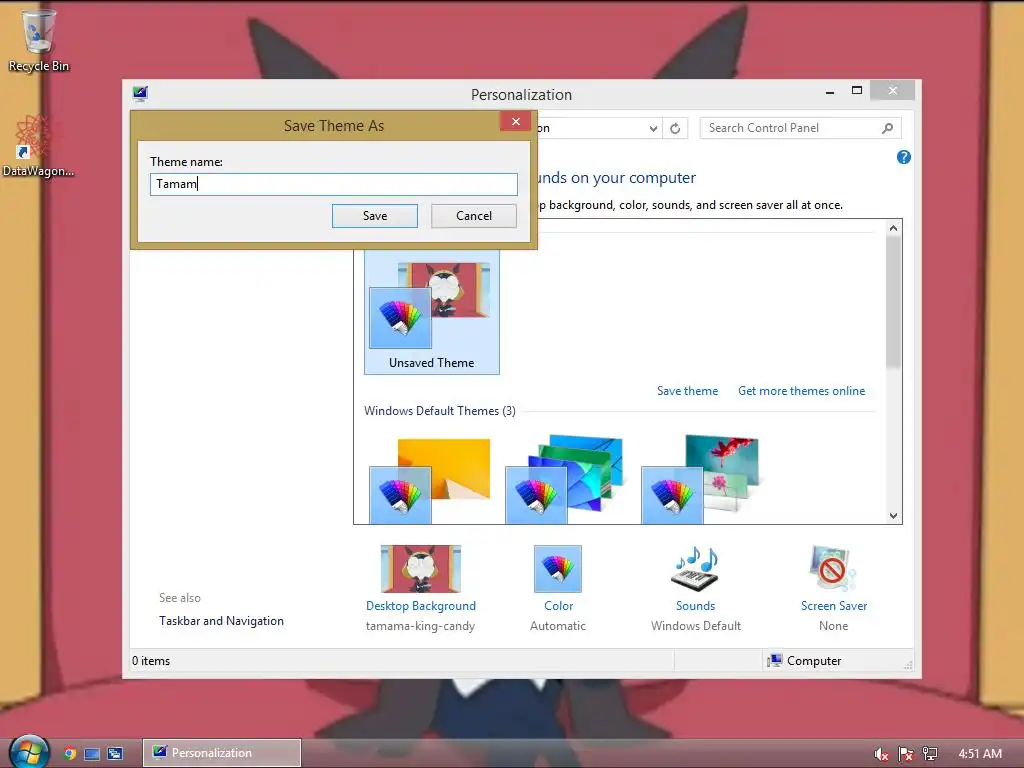Refresh the Control Panel address bar

point(675,128)
